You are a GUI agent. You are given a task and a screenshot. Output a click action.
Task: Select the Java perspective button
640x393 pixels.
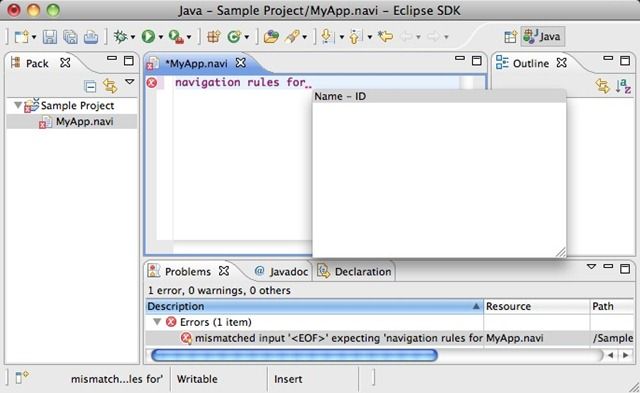543,37
